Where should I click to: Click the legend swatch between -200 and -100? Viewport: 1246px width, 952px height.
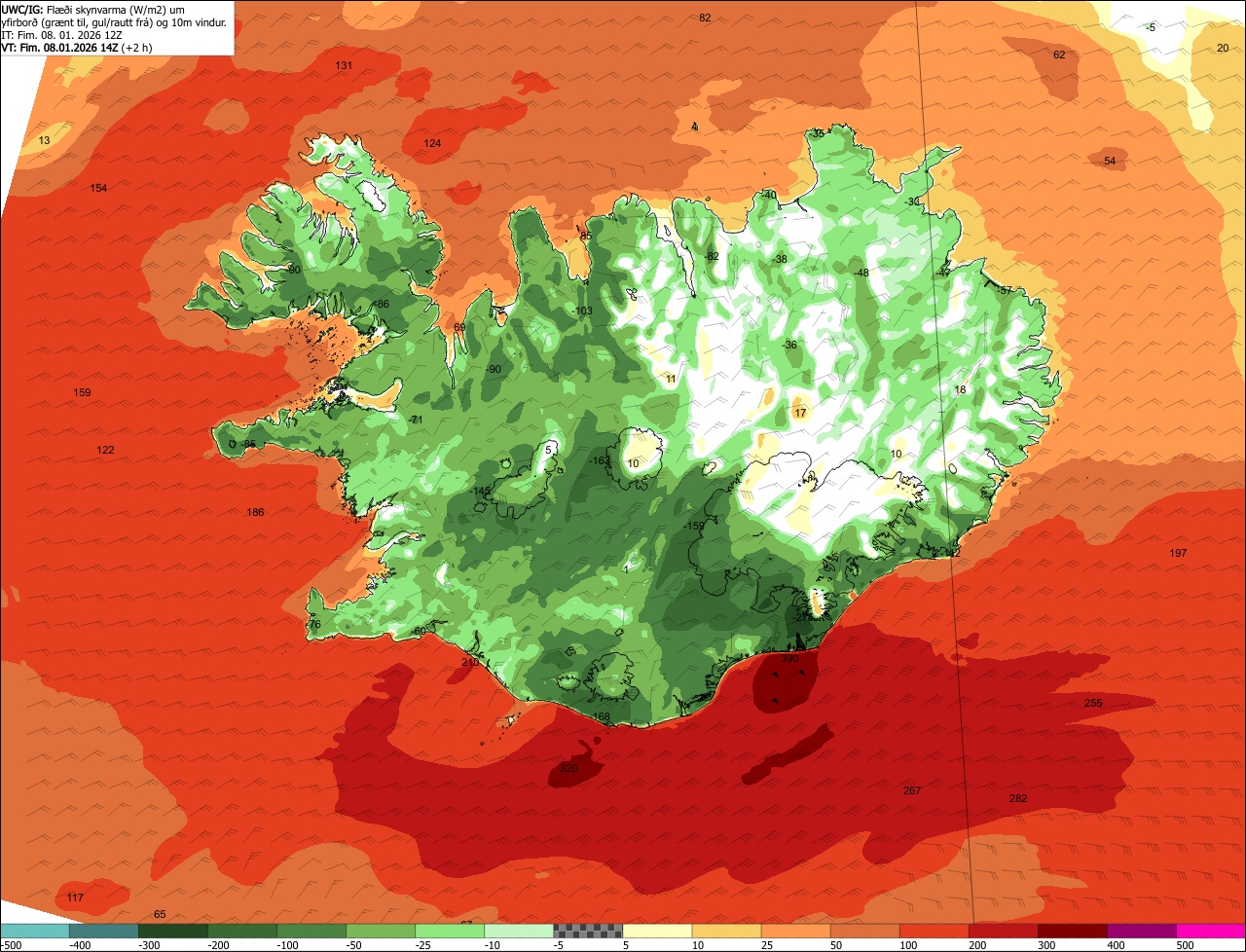tap(241, 931)
